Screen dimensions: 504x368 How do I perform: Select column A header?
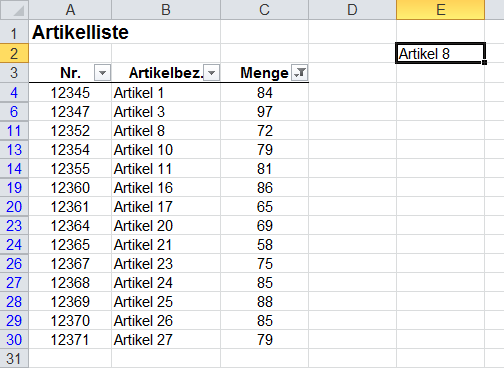pyautogui.click(x=70, y=10)
